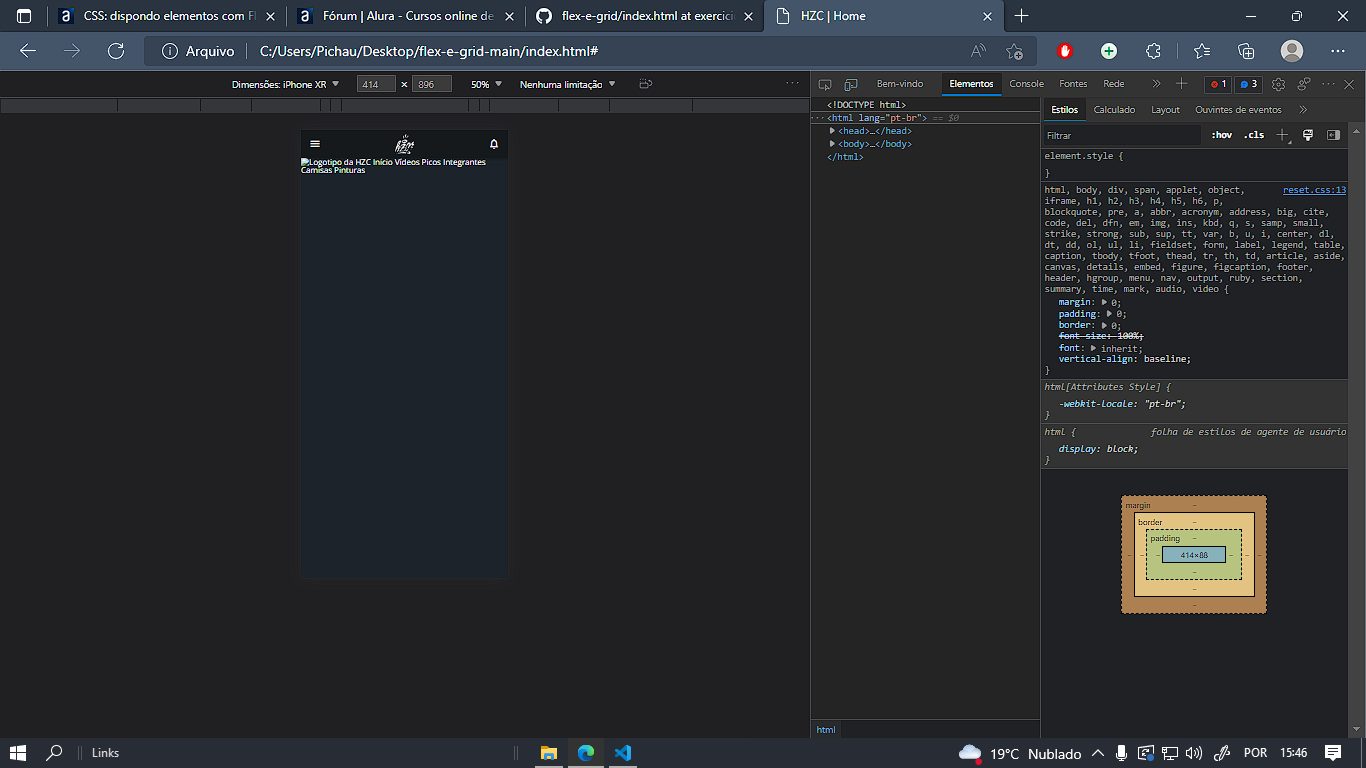
Task: Open the reset.css:13 source link
Action: (x=1314, y=190)
